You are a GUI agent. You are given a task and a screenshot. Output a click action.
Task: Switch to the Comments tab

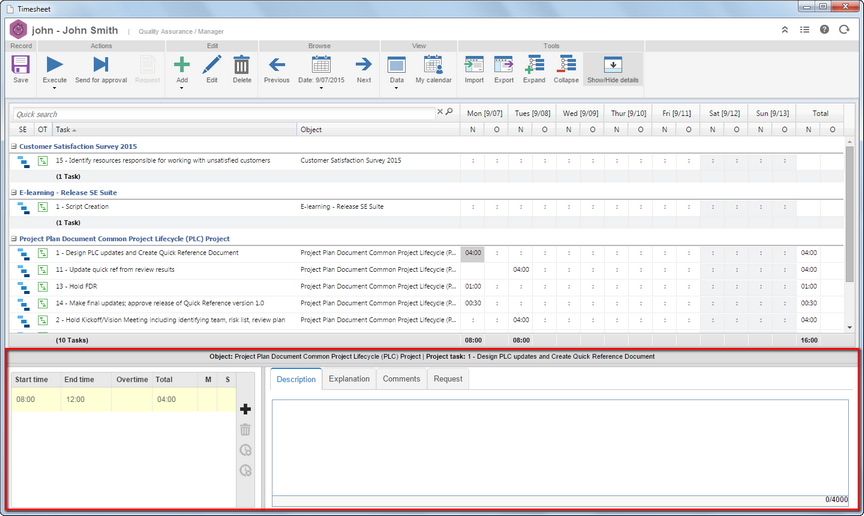401,379
